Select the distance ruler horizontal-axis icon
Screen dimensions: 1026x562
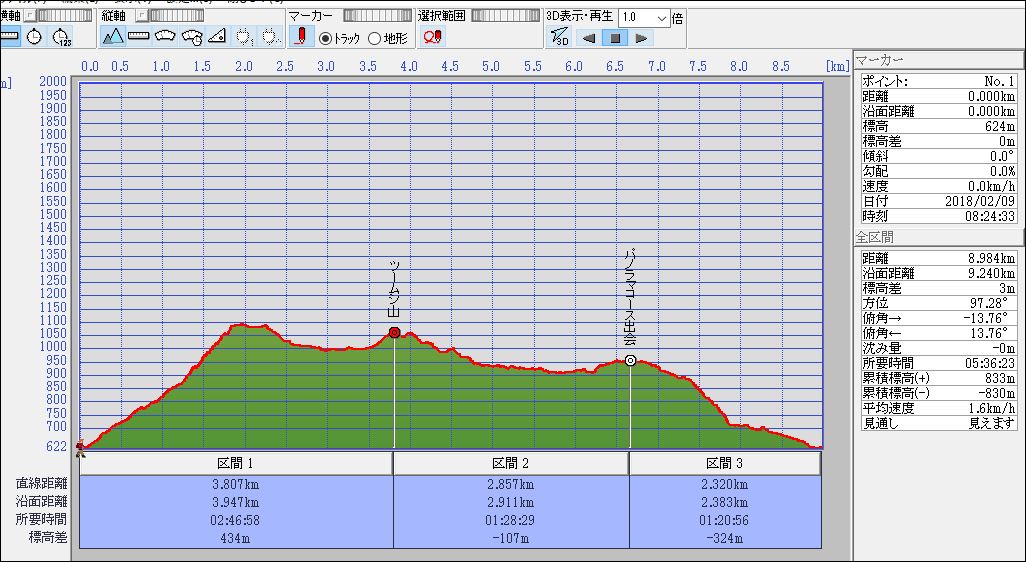click(x=9, y=37)
